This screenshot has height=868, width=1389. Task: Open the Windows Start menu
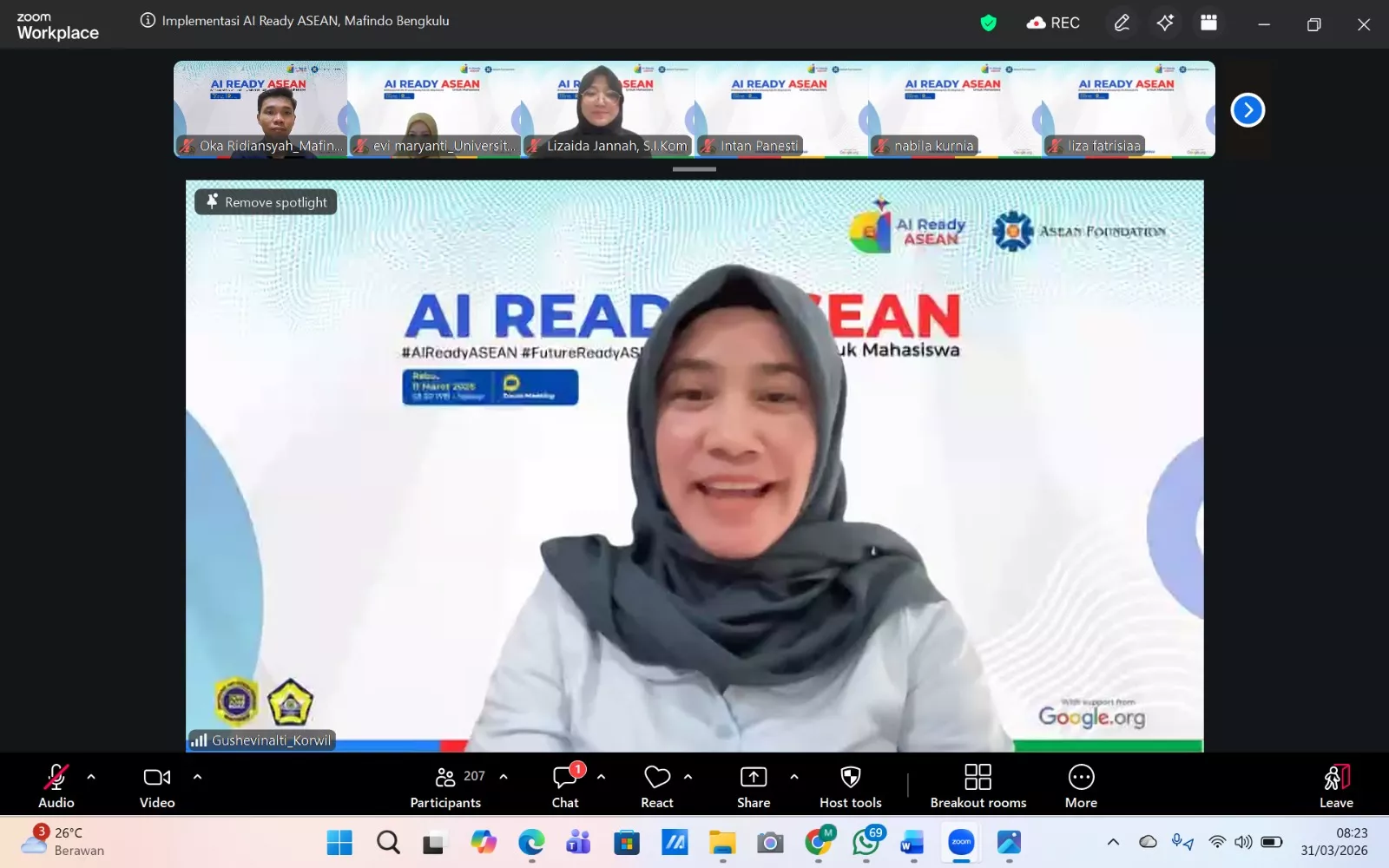pyautogui.click(x=339, y=842)
